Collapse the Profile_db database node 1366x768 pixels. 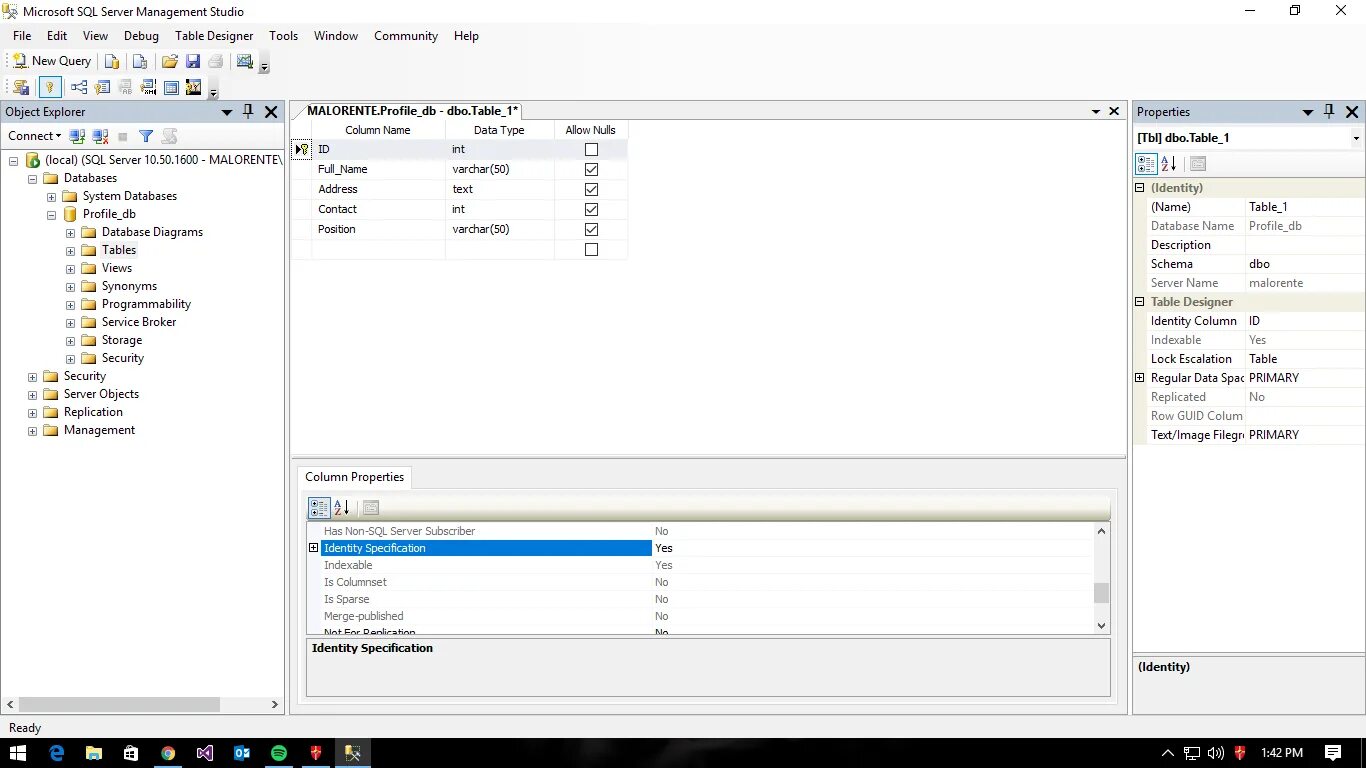point(52,214)
